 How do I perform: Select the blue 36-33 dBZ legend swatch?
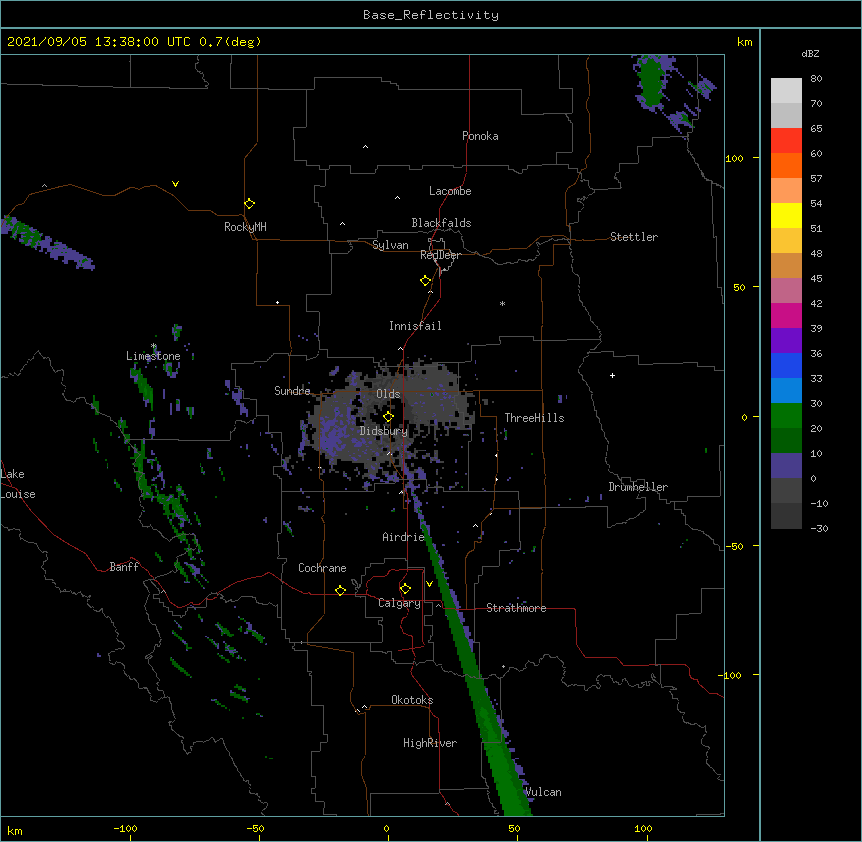click(786, 365)
